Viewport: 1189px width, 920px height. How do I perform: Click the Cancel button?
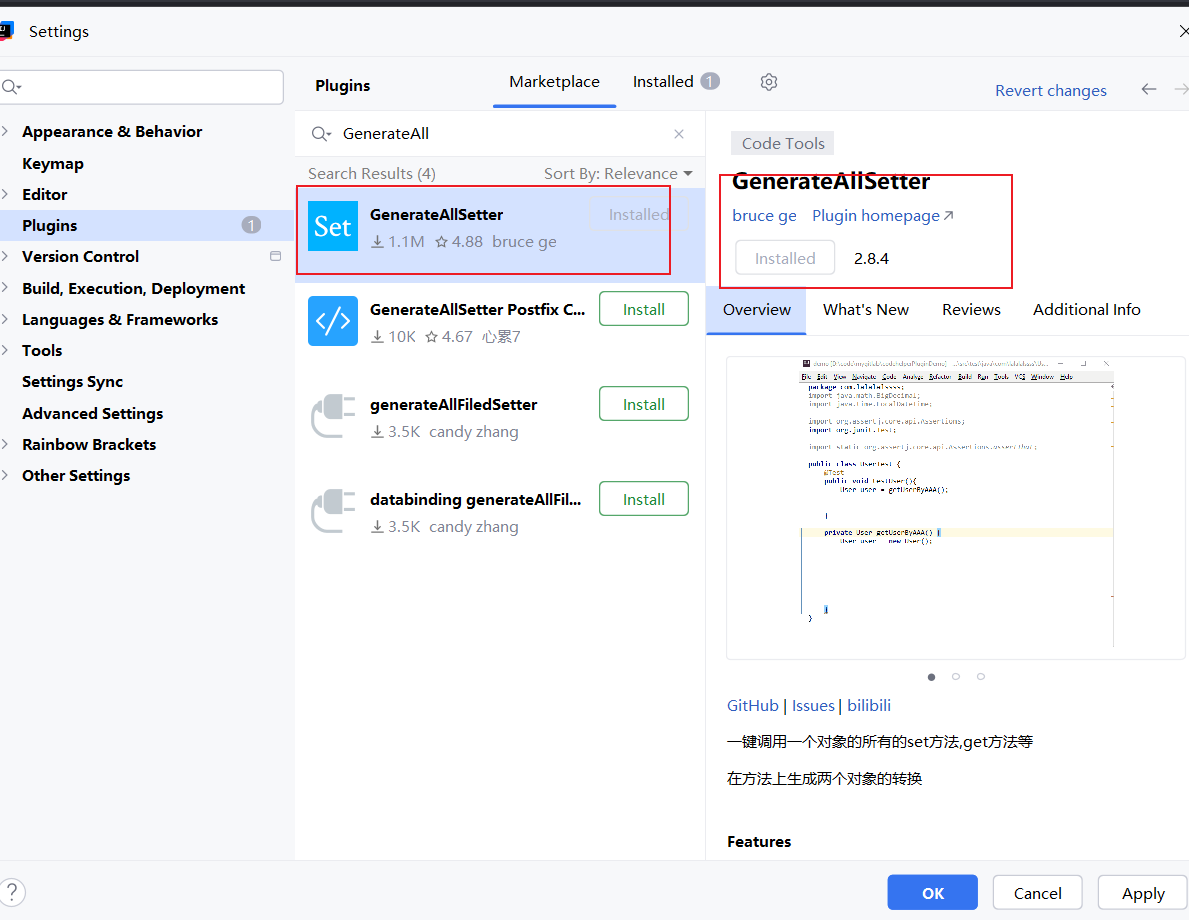(1037, 893)
